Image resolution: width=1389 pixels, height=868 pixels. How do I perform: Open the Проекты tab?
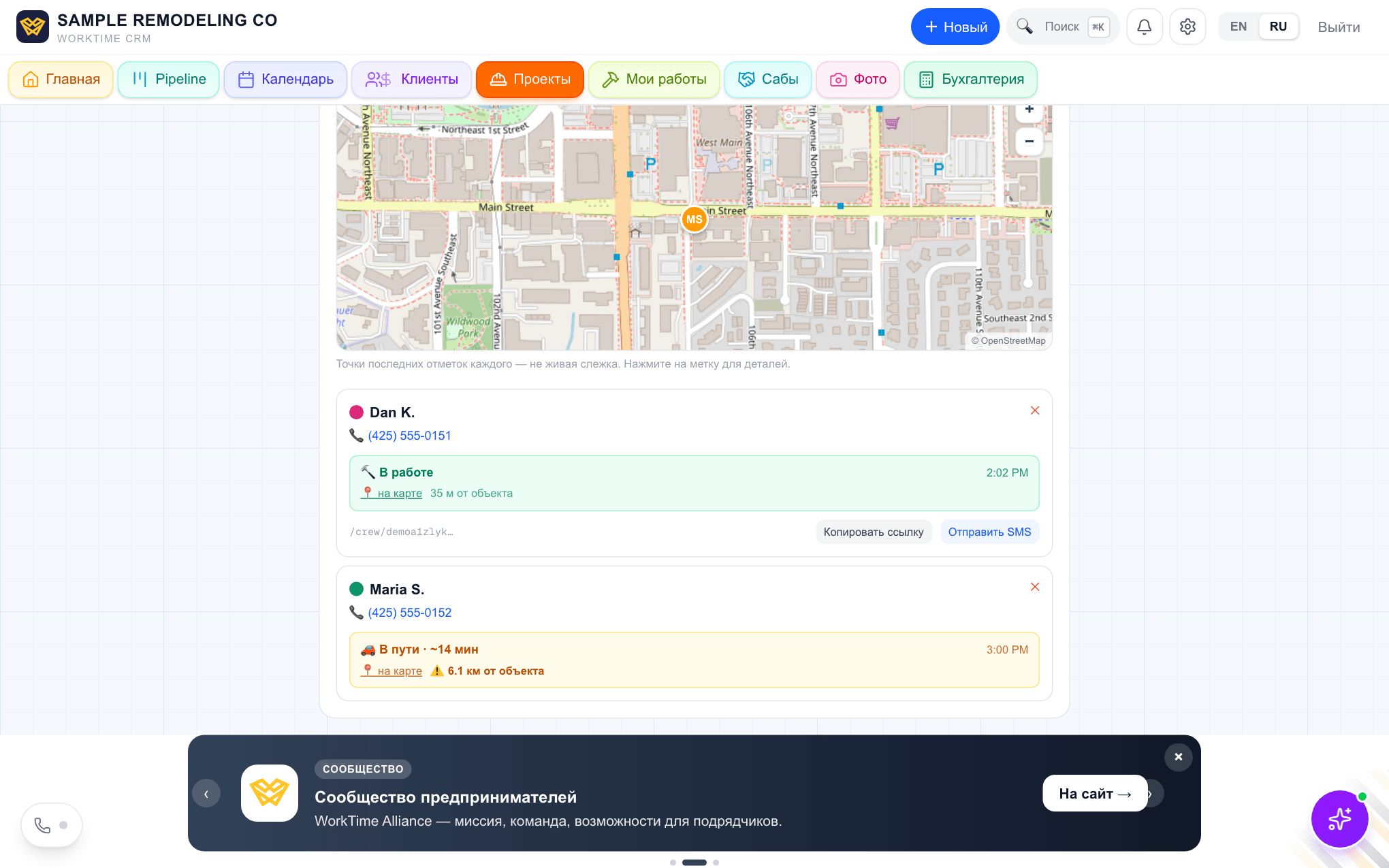point(530,80)
